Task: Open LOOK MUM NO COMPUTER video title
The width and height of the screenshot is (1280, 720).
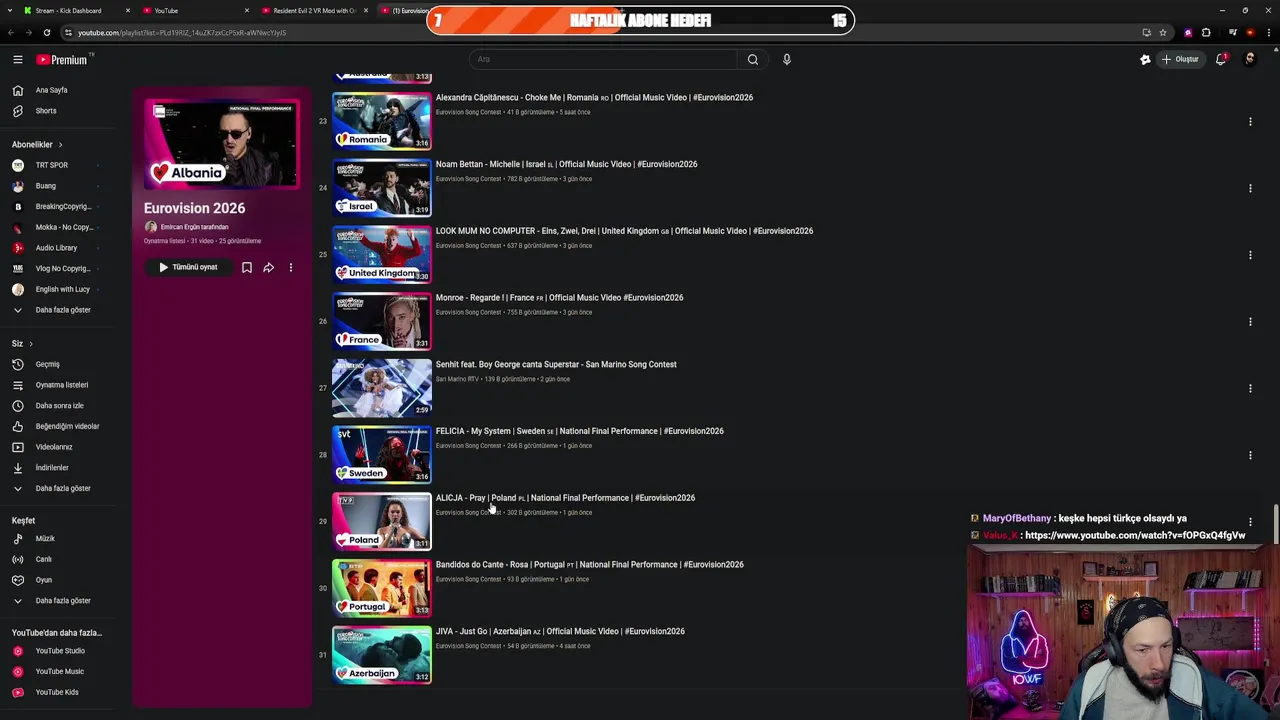Action: (624, 231)
